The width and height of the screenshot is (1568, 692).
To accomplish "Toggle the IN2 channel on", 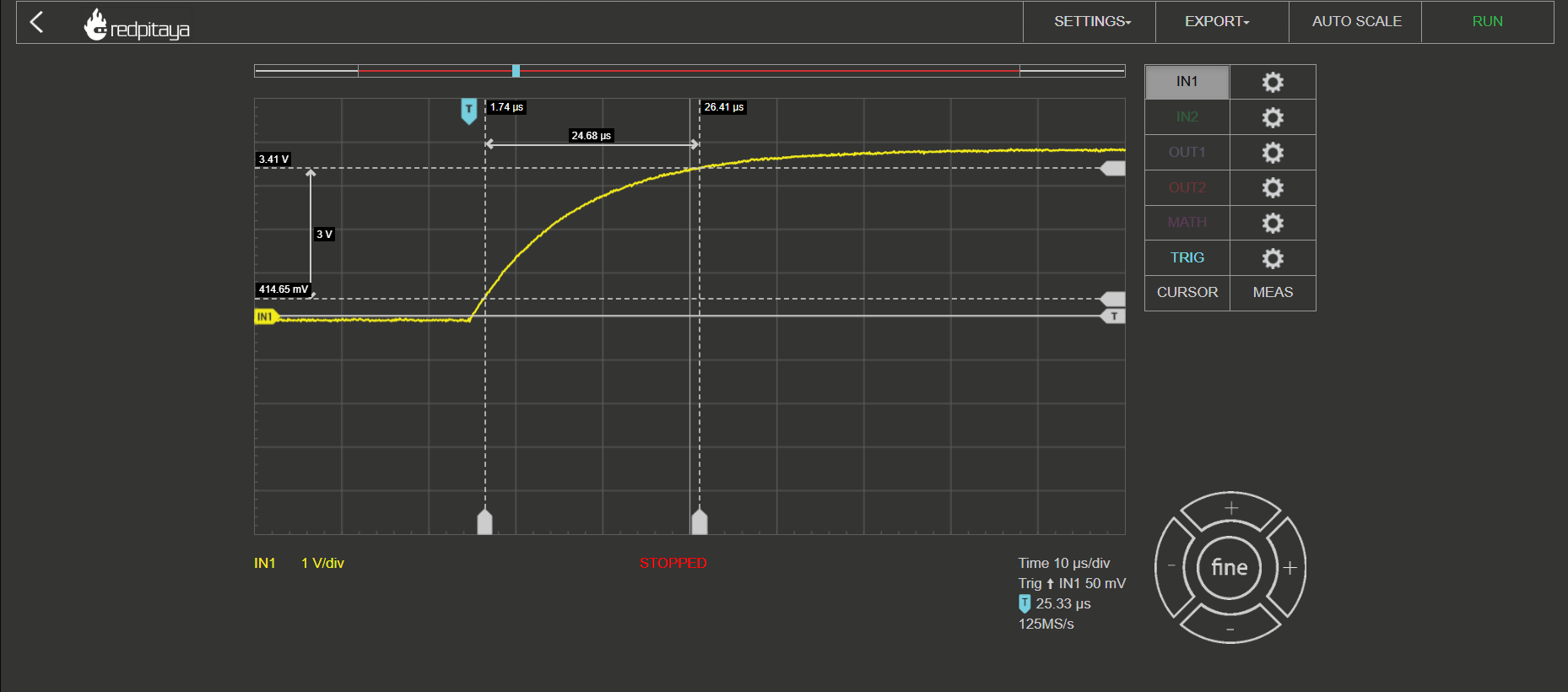I will point(1187,117).
